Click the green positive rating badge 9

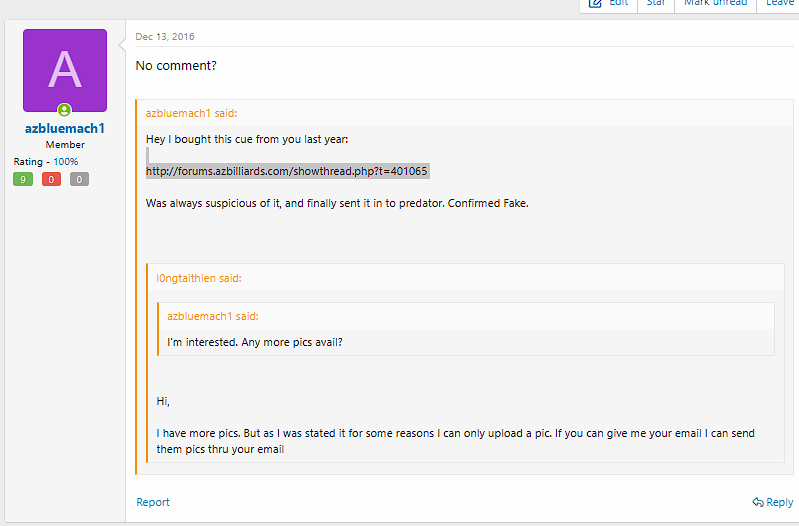(23, 179)
